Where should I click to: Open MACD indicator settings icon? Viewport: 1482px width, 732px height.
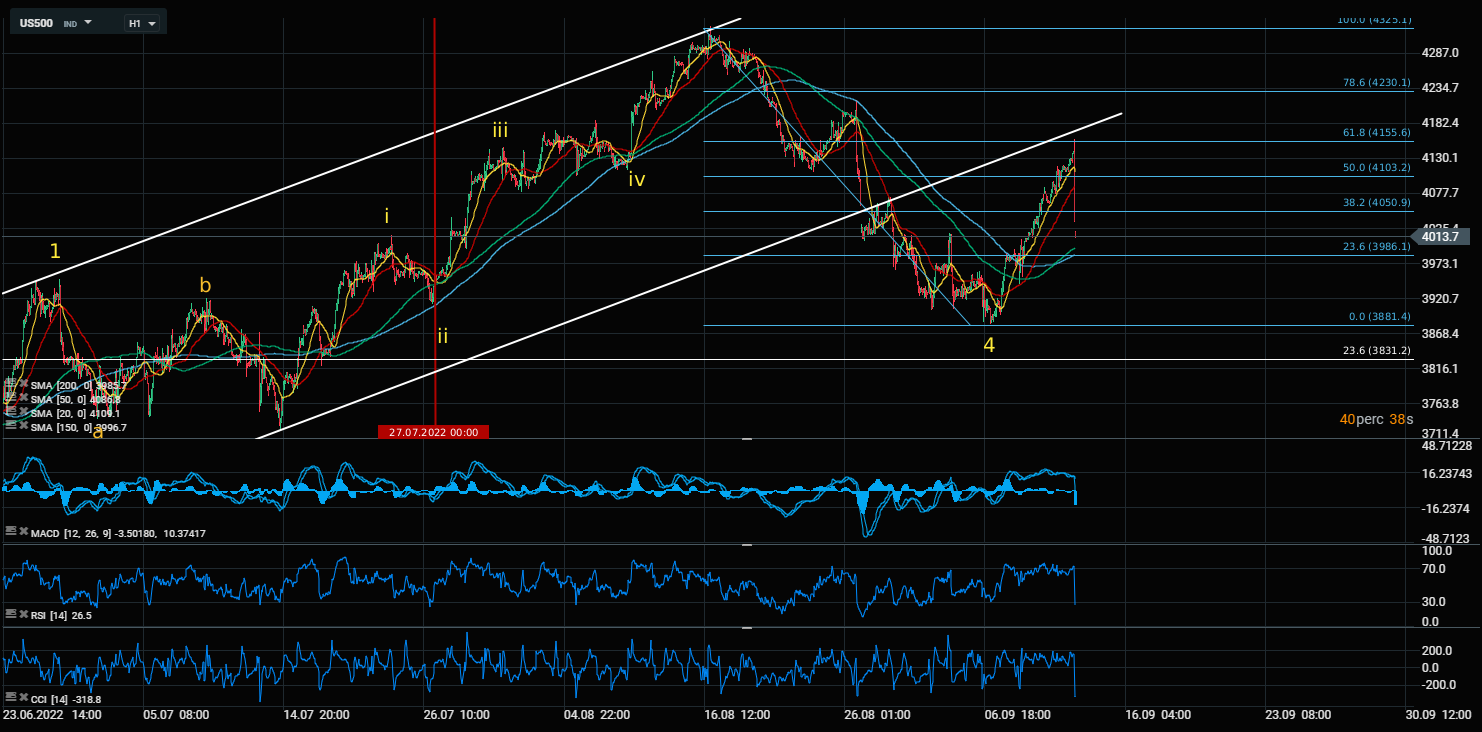tap(11, 533)
